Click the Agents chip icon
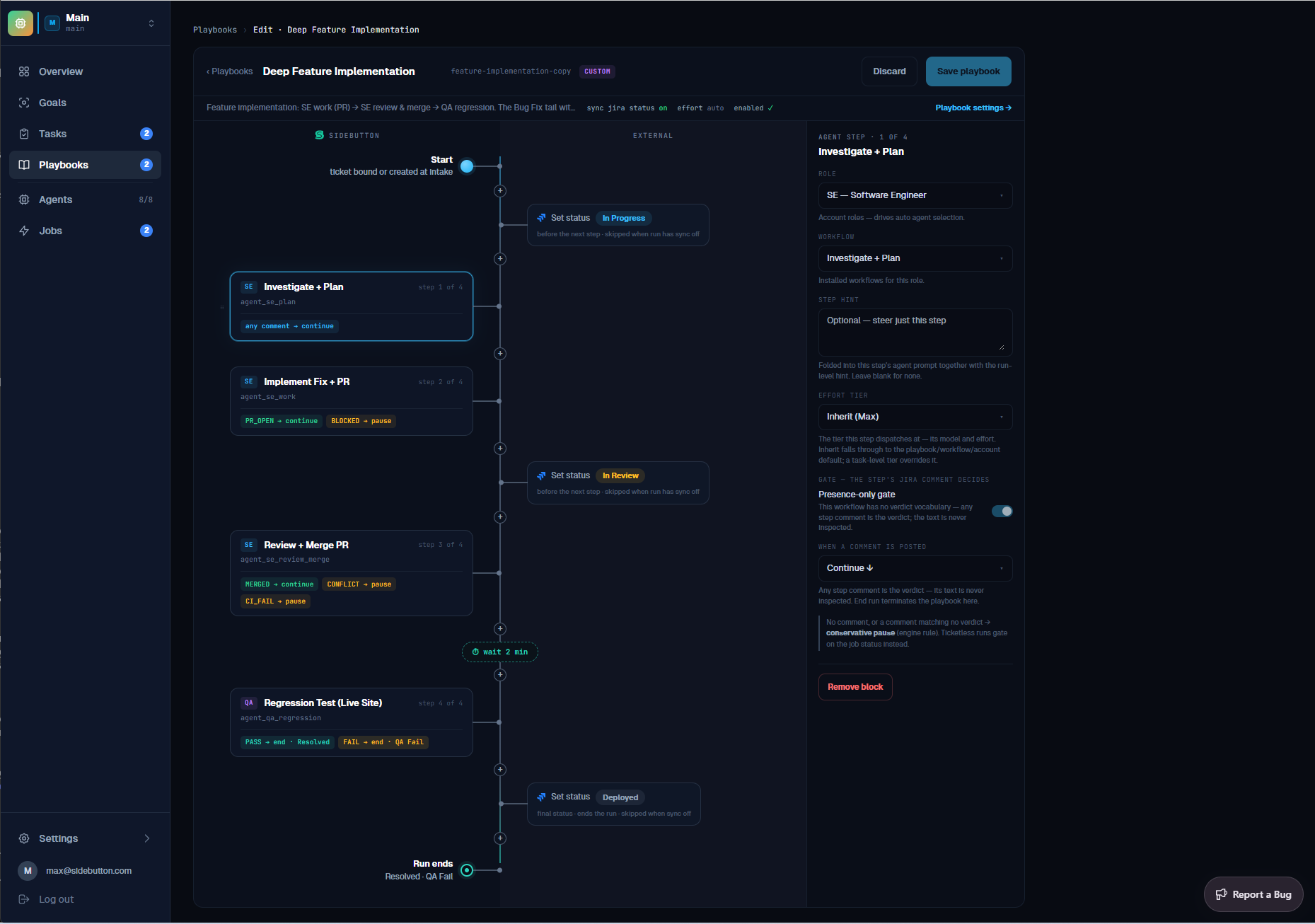 [24, 200]
